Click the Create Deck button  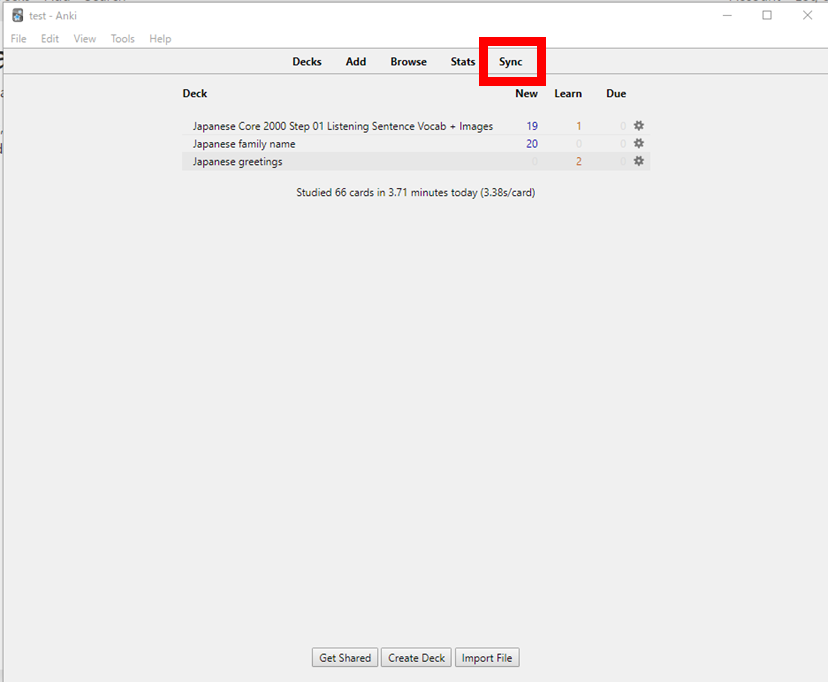tap(416, 658)
